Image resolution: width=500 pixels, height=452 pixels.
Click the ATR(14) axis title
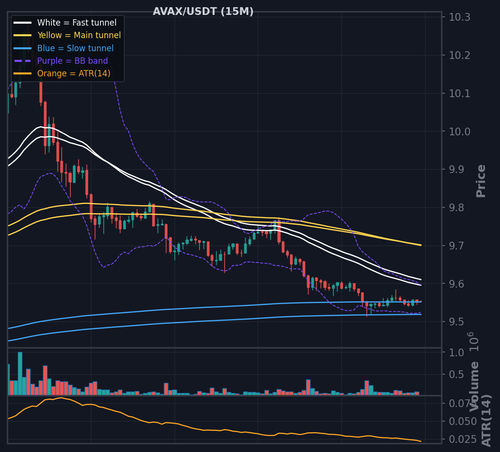(x=486, y=421)
